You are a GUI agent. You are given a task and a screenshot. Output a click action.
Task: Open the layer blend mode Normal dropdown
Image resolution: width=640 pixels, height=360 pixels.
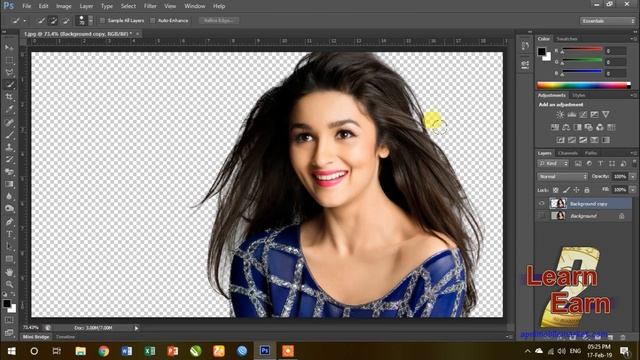coord(562,177)
